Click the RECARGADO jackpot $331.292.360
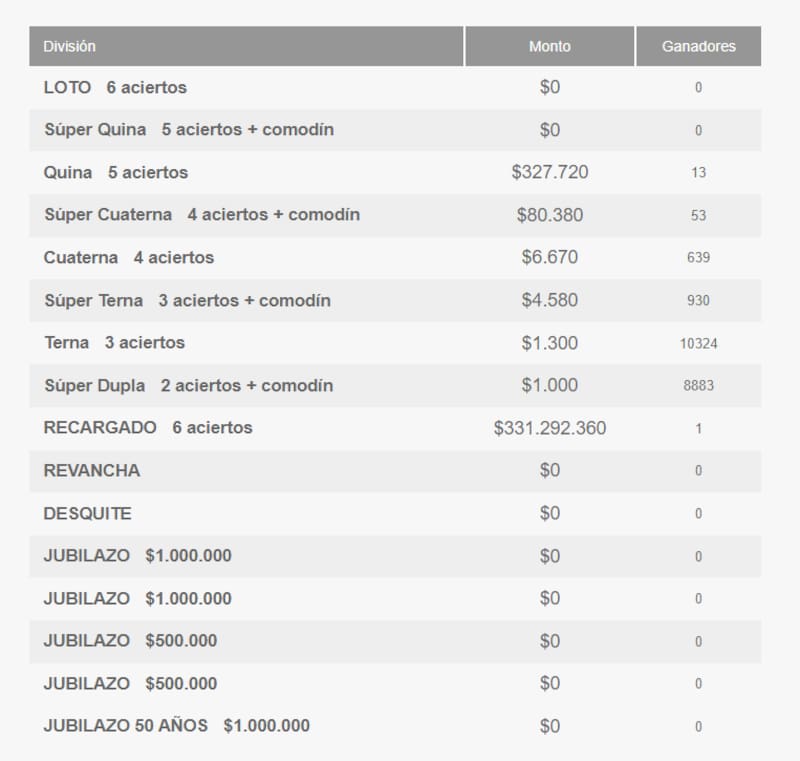The width and height of the screenshot is (800, 761). click(549, 428)
